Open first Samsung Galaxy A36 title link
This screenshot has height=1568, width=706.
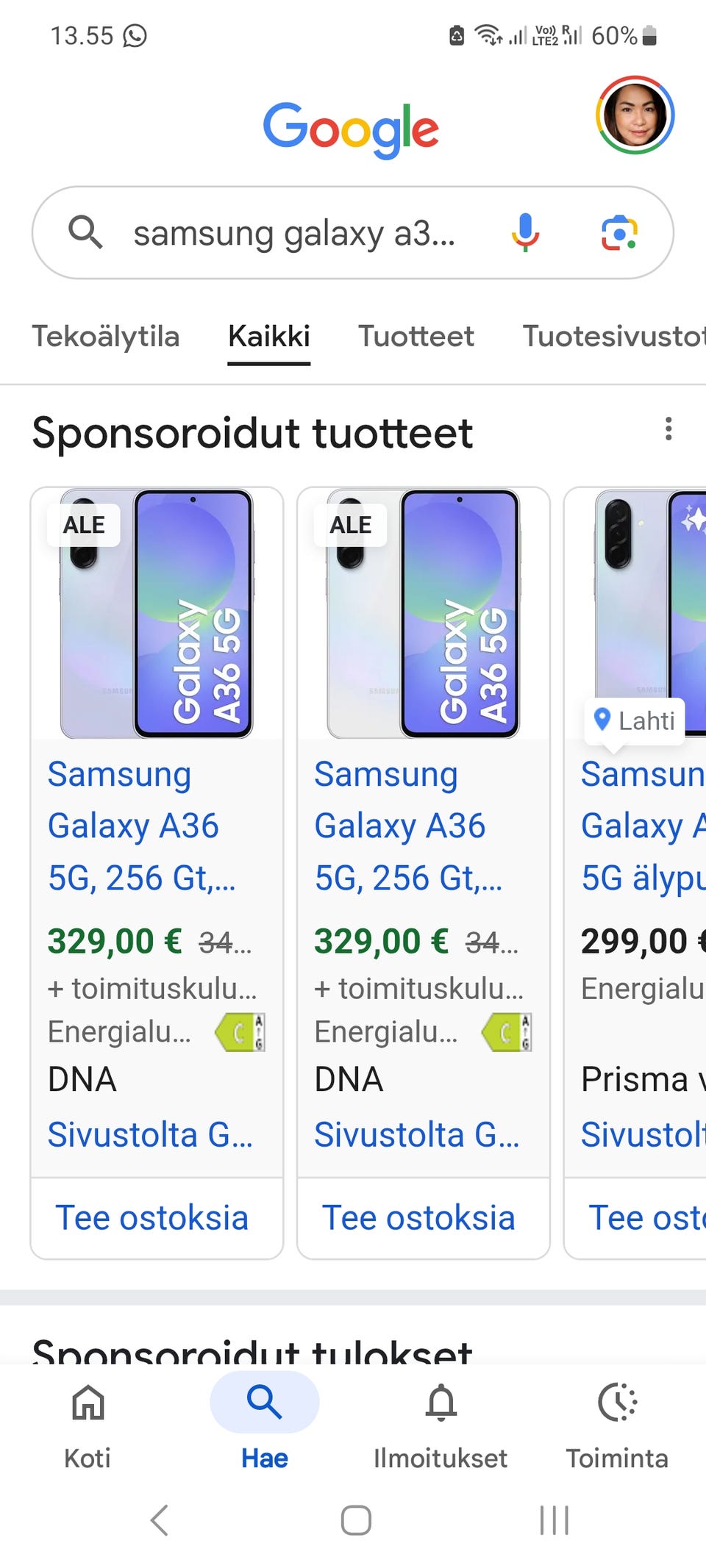pos(134,826)
